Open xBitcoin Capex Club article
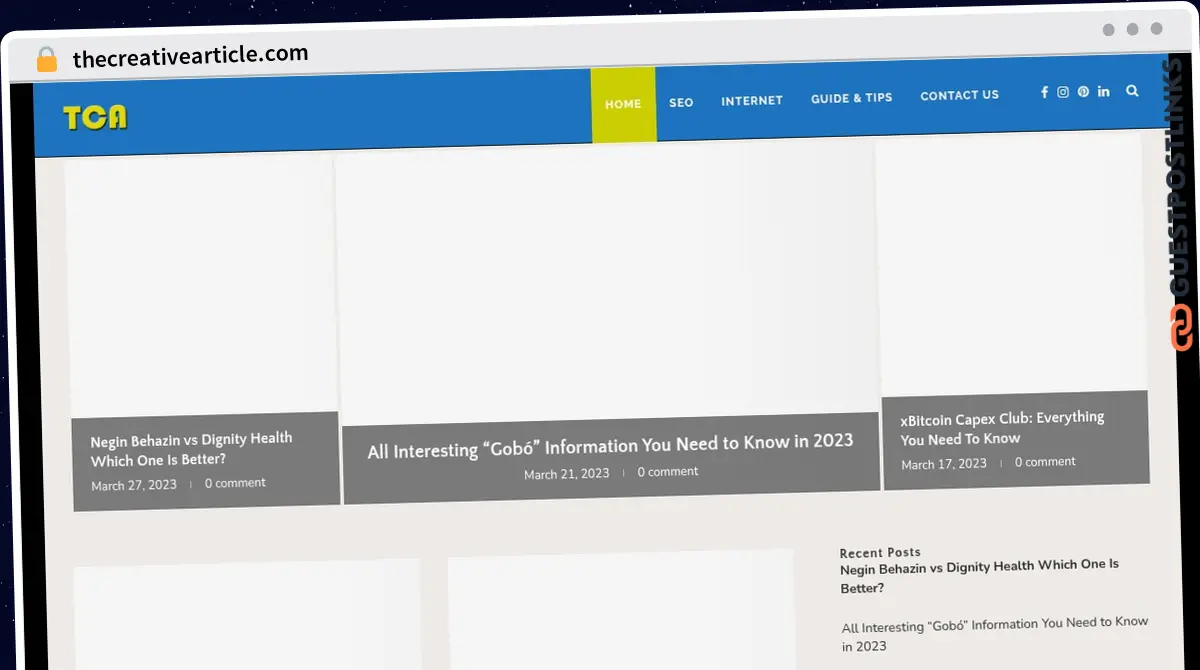Screen dimensions: 1200x670 [1002, 427]
